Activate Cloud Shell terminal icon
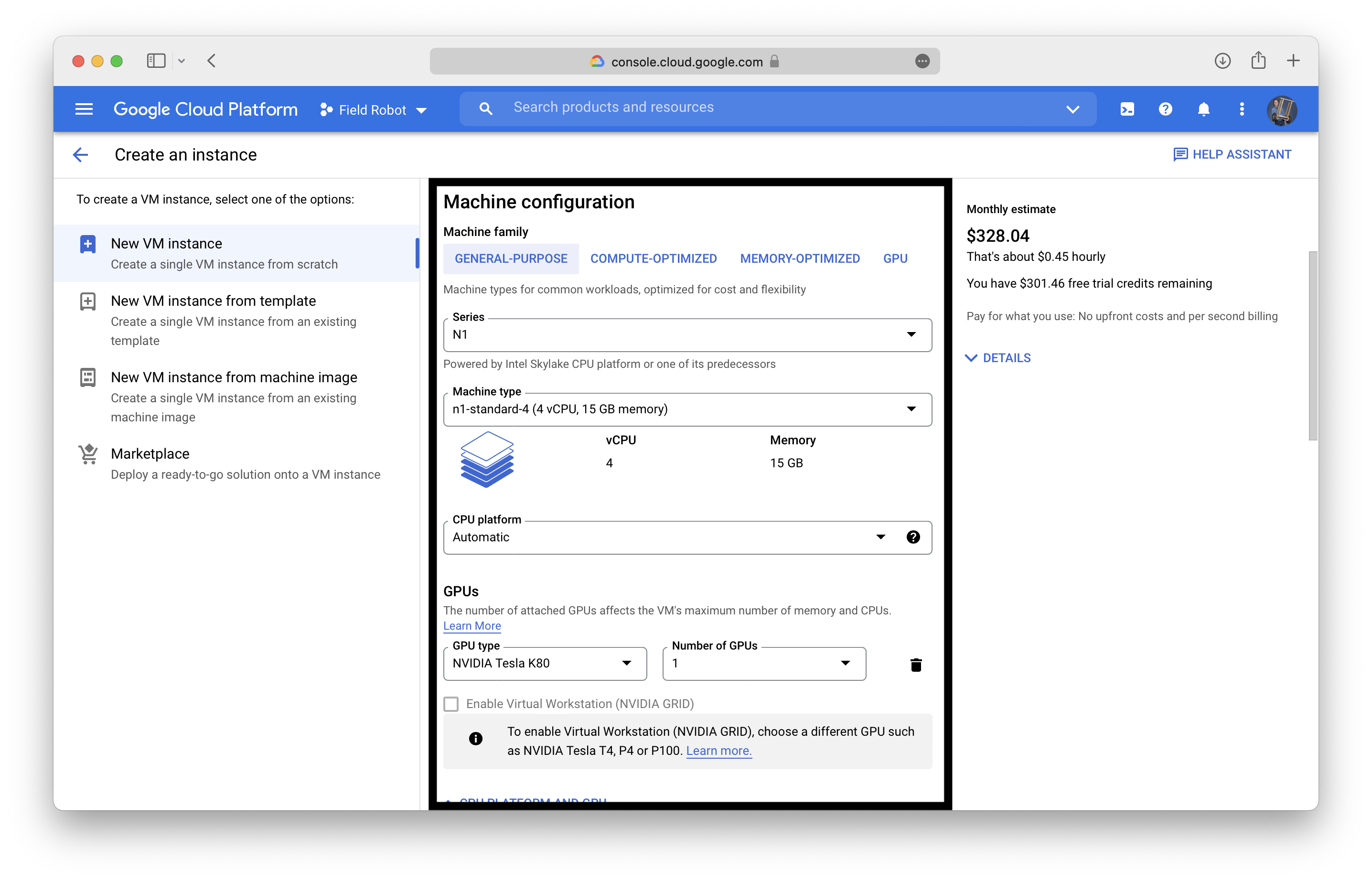This screenshot has height=881, width=1372. [1126, 109]
